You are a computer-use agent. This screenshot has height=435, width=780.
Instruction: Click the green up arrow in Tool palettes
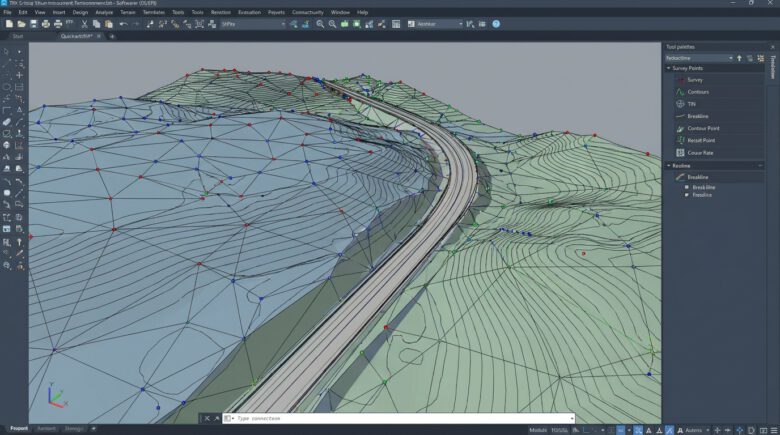739,58
